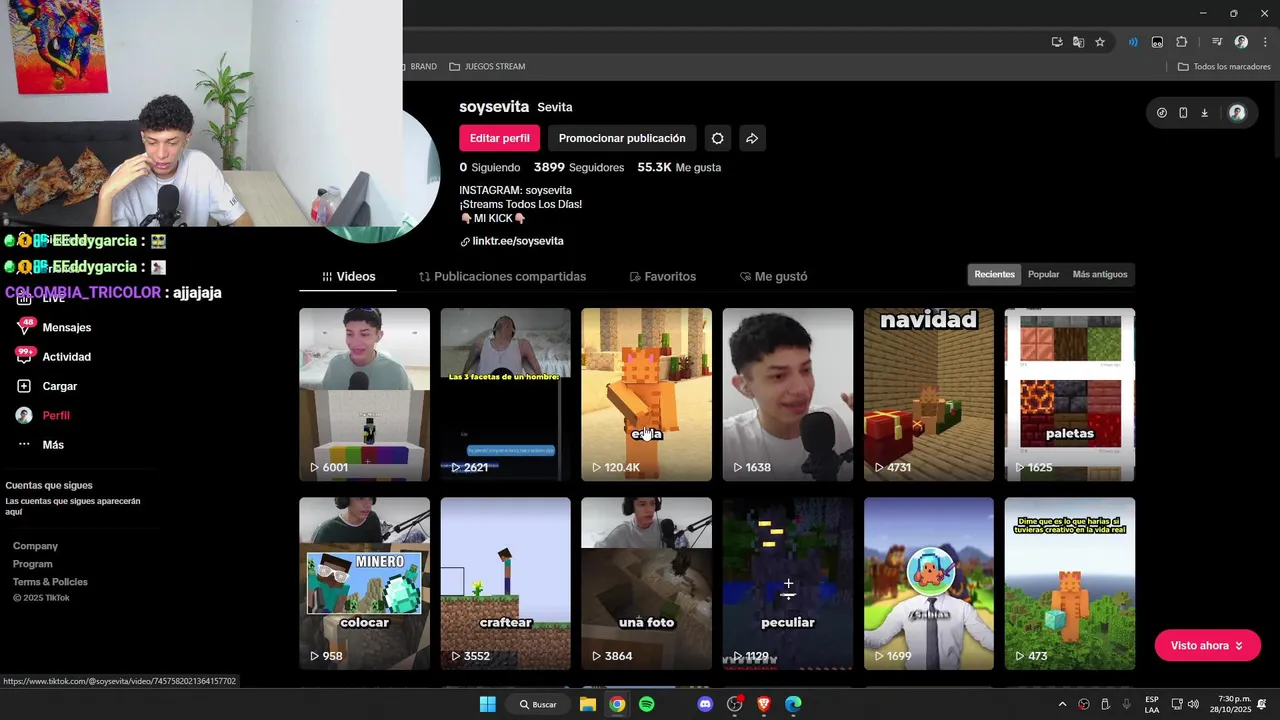Click the Editar perfil button

(499, 138)
